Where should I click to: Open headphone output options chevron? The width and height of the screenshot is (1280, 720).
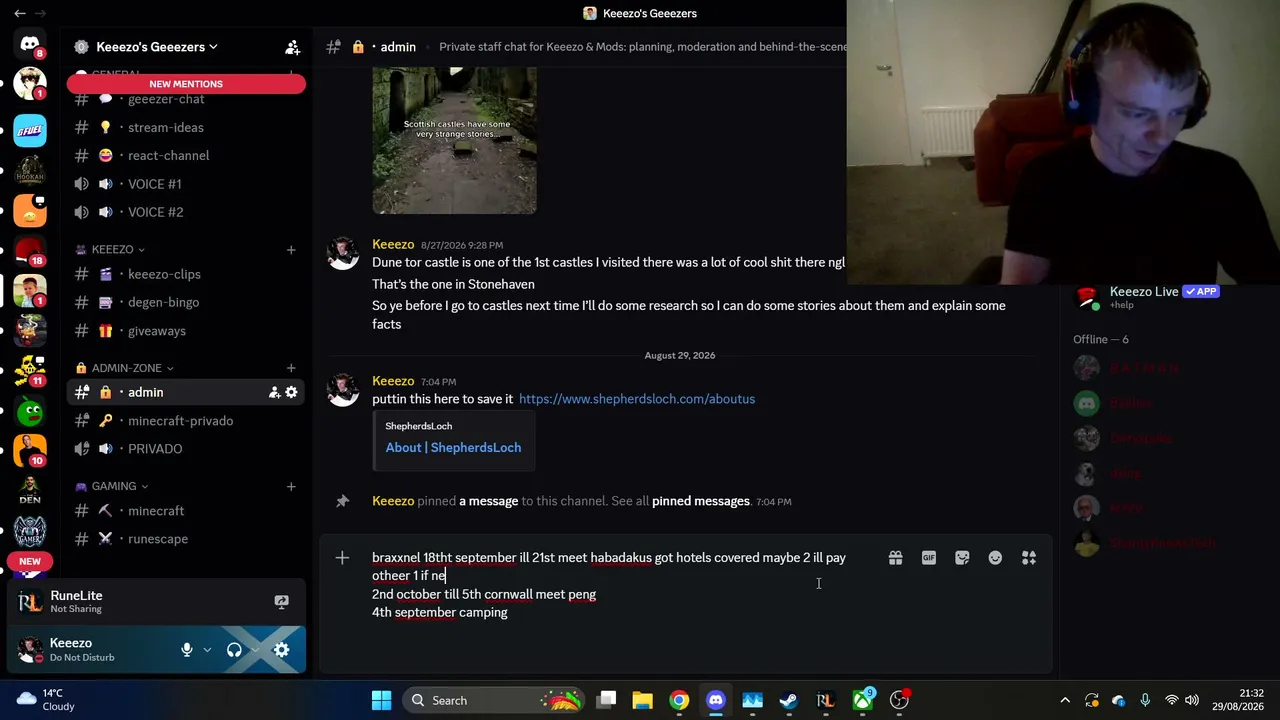[255, 650]
